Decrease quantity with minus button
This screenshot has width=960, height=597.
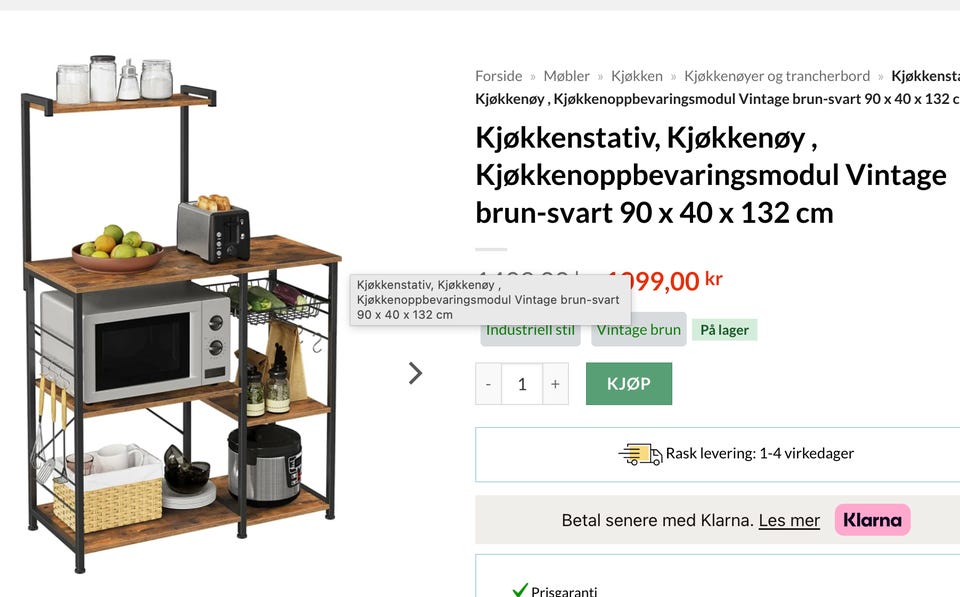[488, 384]
